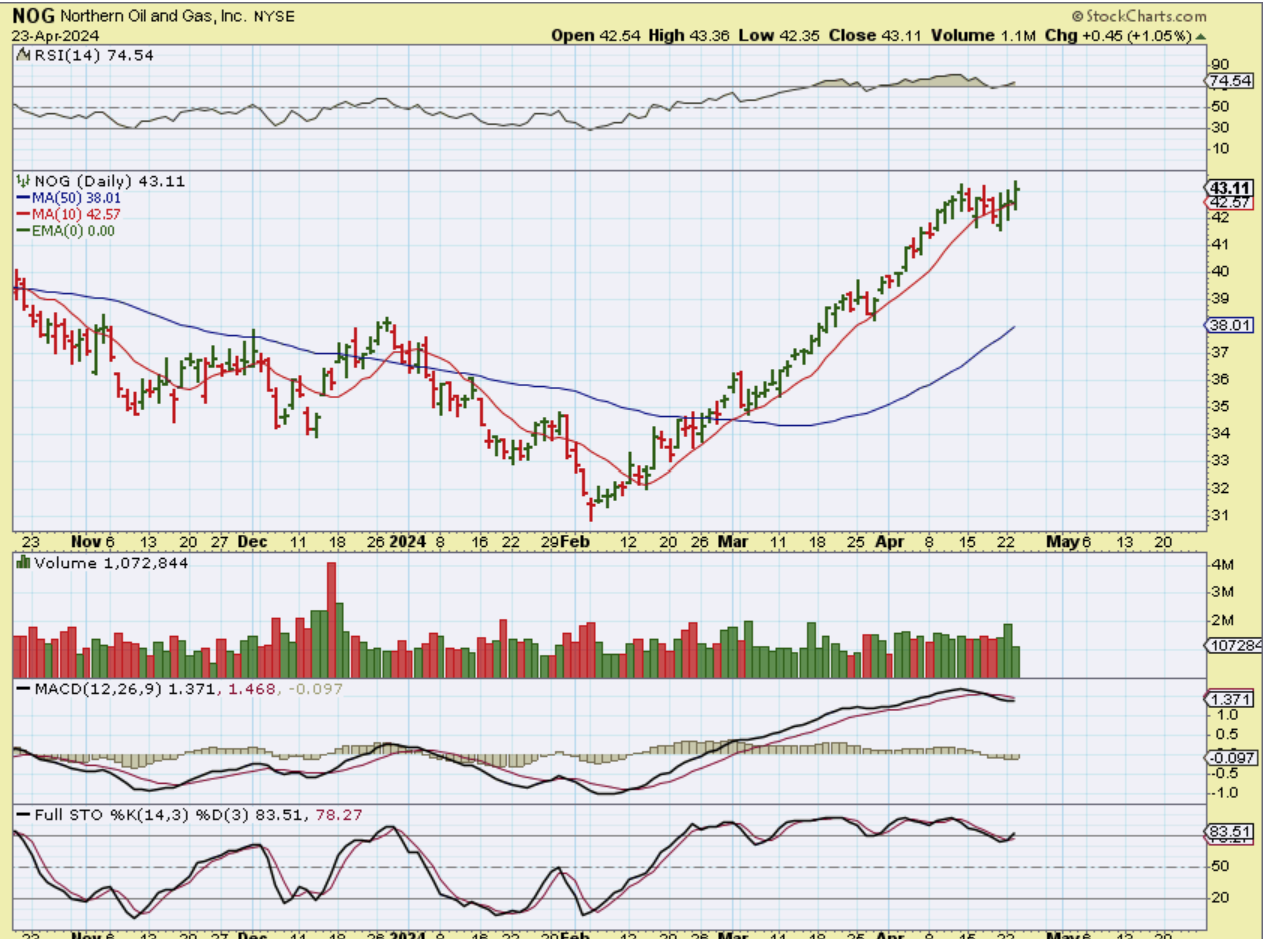The width and height of the screenshot is (1263, 939).
Task: Click the blue MA(50) legend line swatch
Action: coord(22,198)
